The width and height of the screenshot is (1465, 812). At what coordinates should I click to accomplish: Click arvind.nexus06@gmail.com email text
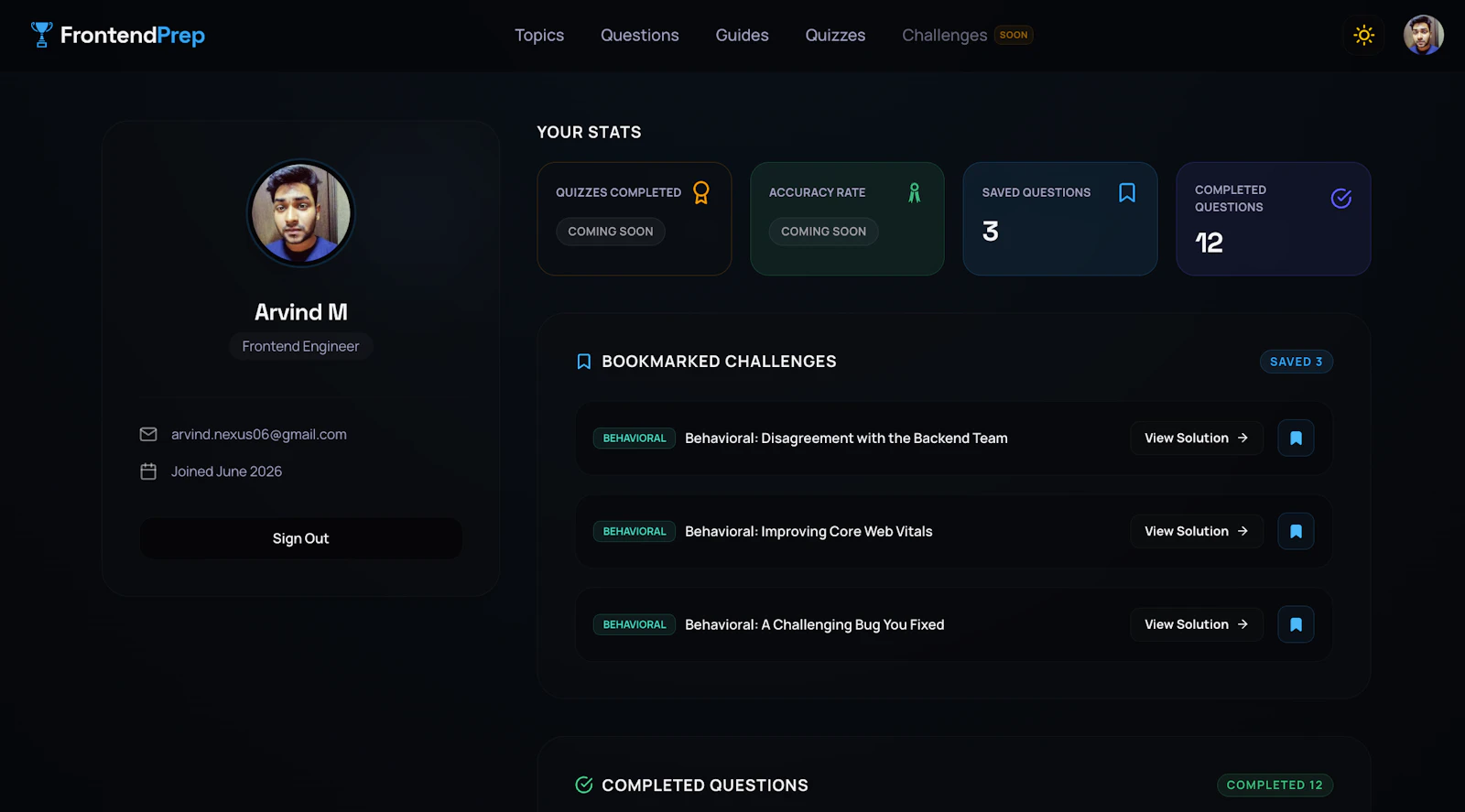click(x=259, y=434)
